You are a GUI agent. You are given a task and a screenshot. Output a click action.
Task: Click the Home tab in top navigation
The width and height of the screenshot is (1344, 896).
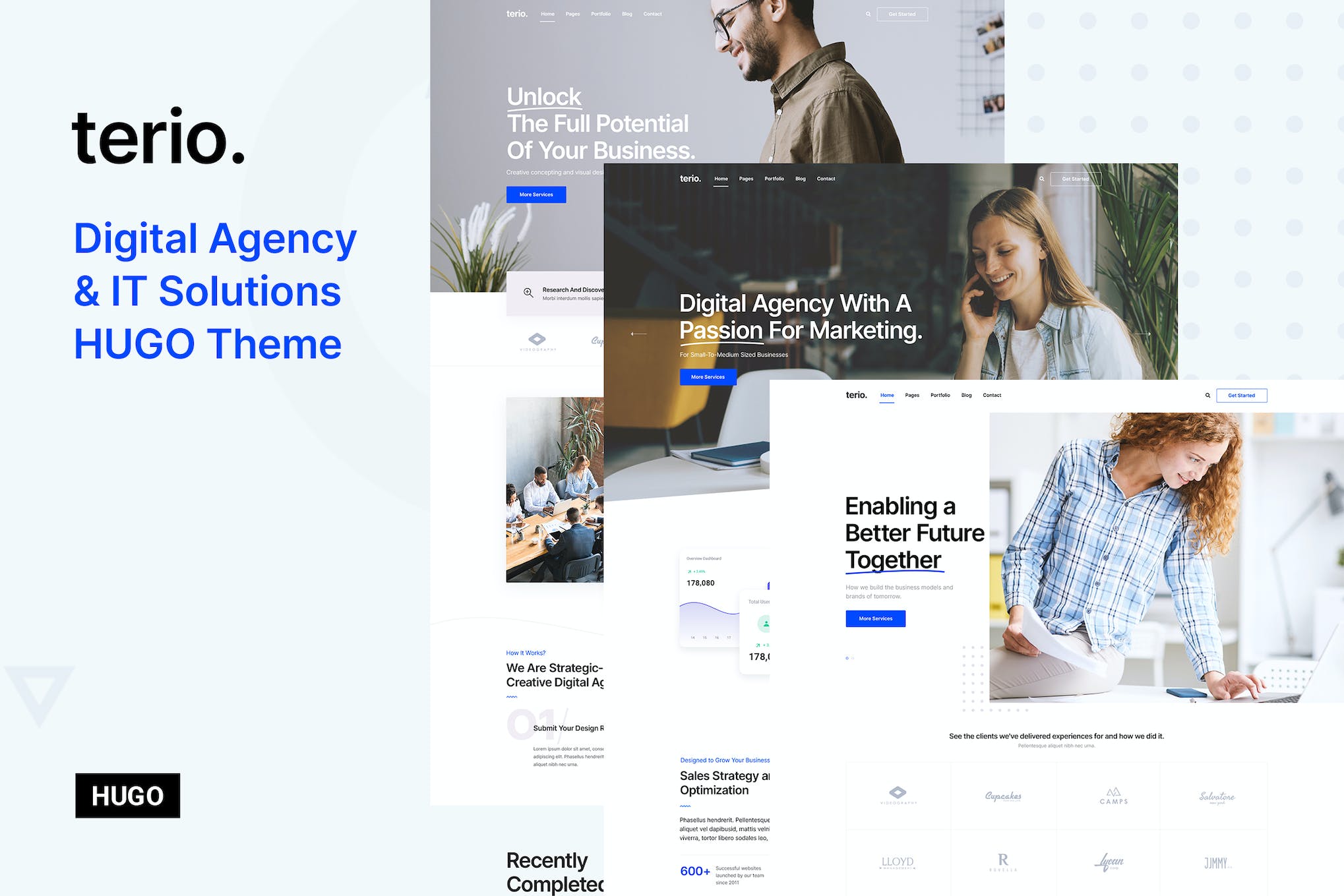coord(548,13)
